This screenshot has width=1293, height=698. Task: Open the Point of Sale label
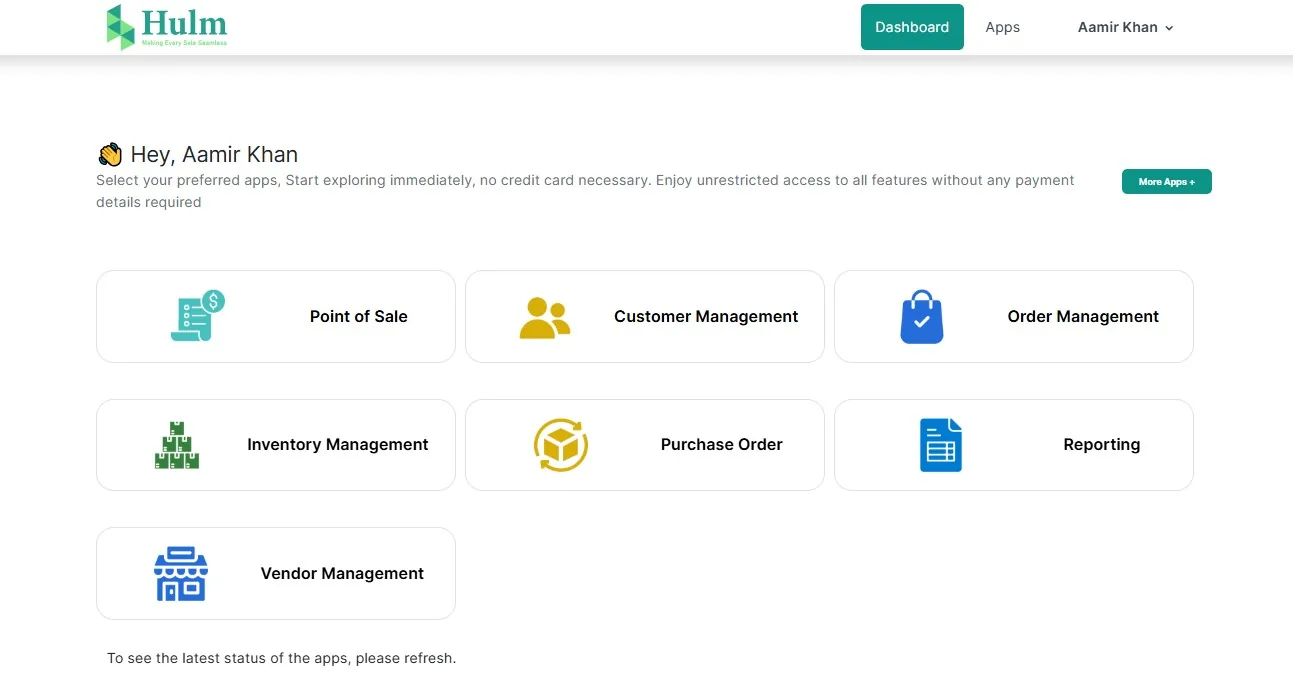click(359, 316)
